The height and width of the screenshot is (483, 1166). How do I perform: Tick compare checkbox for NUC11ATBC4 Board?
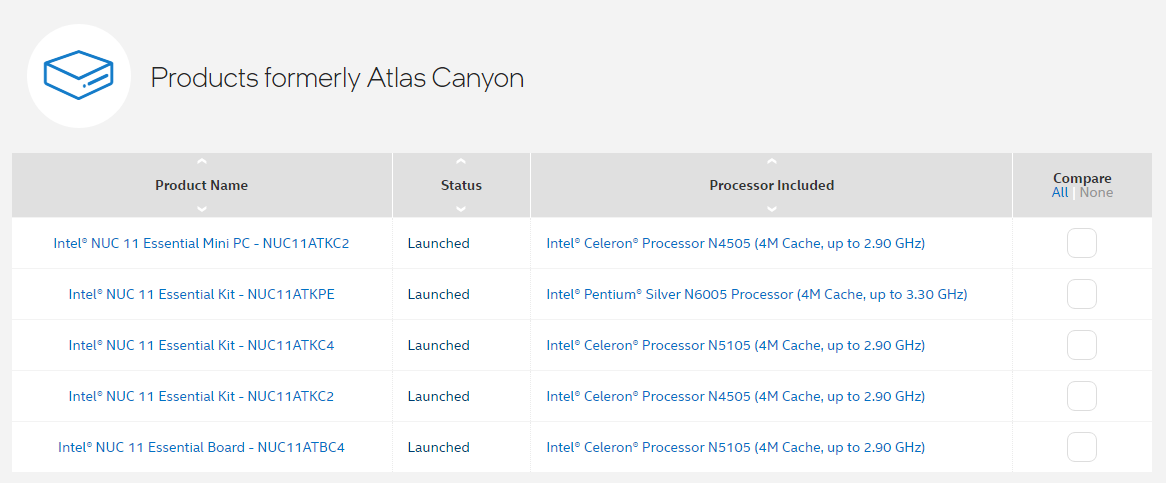click(x=1082, y=447)
